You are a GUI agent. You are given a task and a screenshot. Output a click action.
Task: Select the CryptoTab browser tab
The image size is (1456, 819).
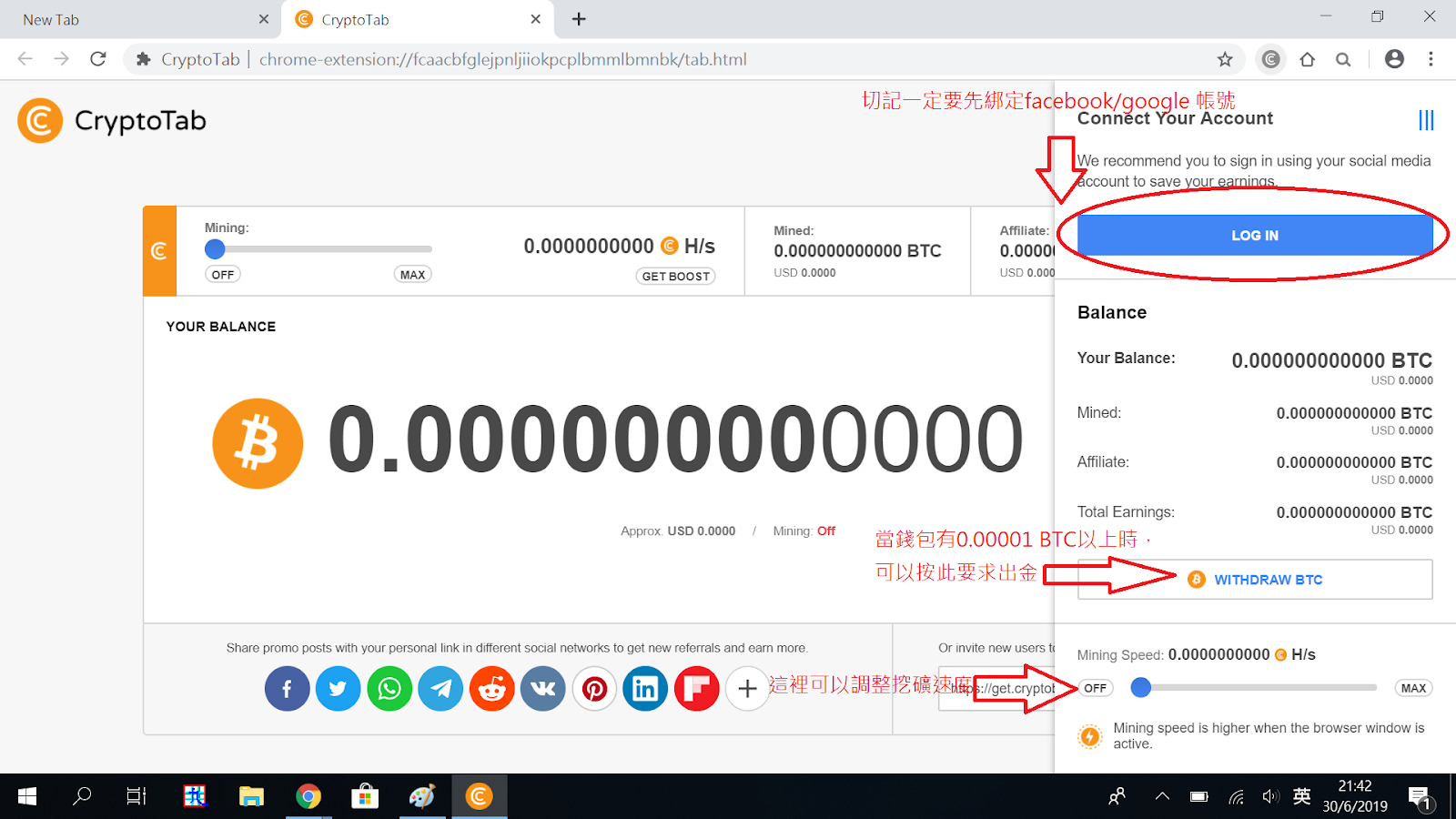click(x=419, y=19)
